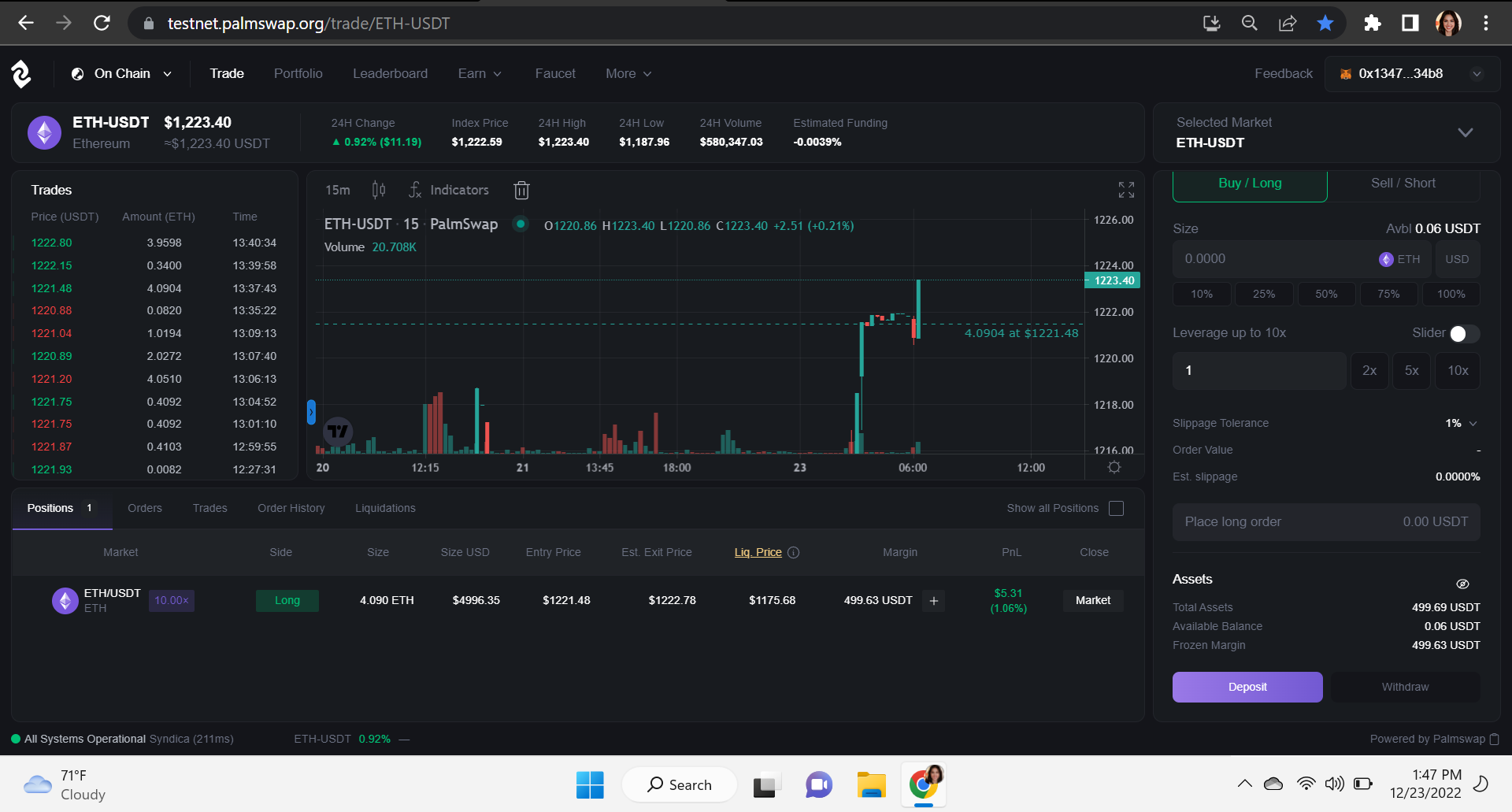Screen dimensions: 1512x812
Task: Go back in browser
Action: pos(26,23)
